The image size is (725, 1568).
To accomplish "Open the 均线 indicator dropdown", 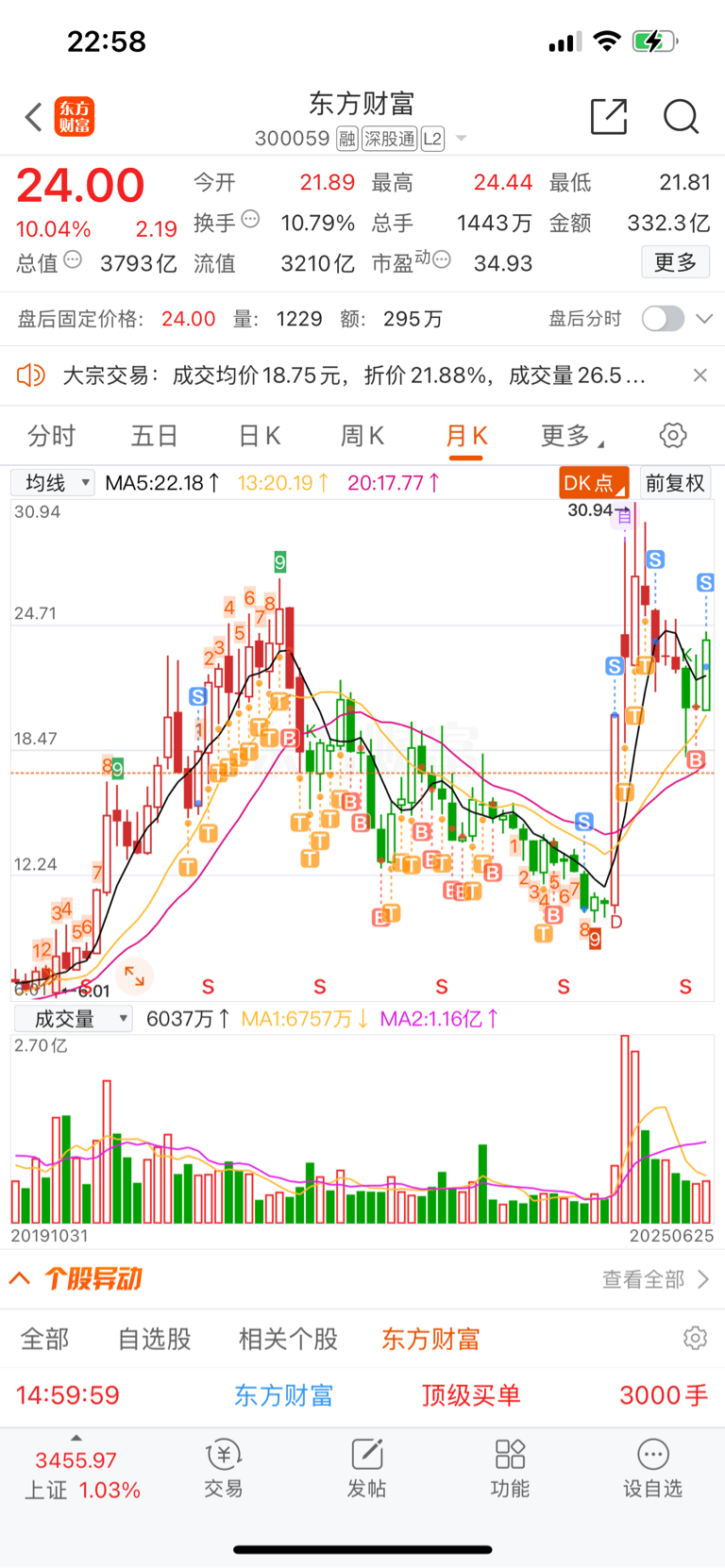I will tap(53, 483).
